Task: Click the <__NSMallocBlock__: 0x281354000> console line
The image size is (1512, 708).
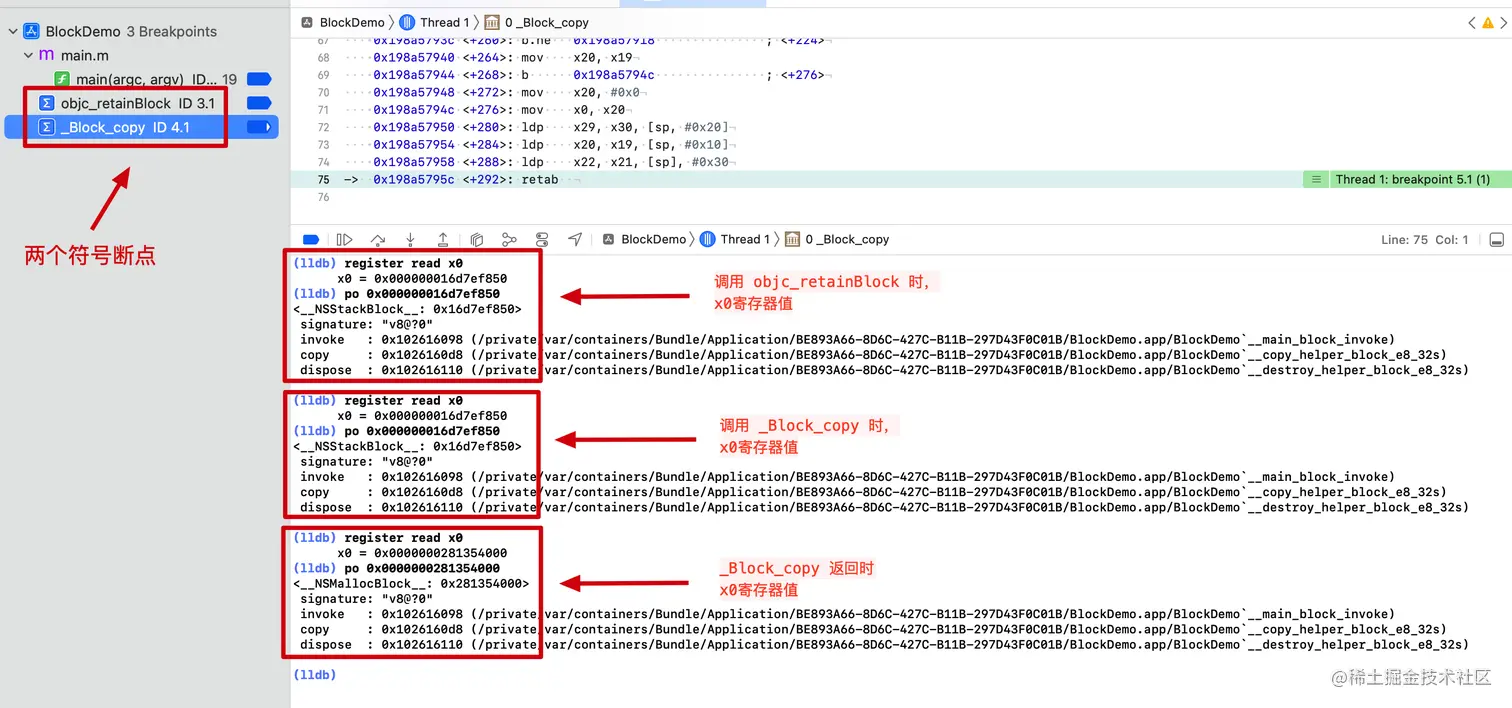Action: (x=411, y=583)
